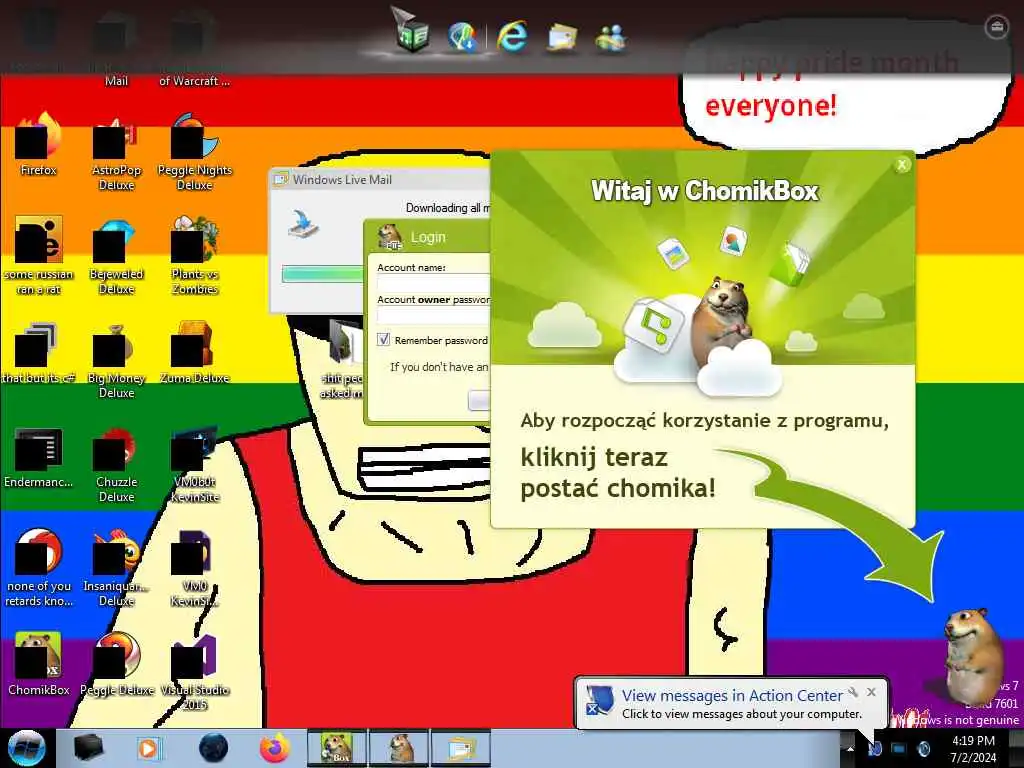Select the VM0 KevinSi... desktop icon
The width and height of the screenshot is (1024, 768).
point(195,568)
